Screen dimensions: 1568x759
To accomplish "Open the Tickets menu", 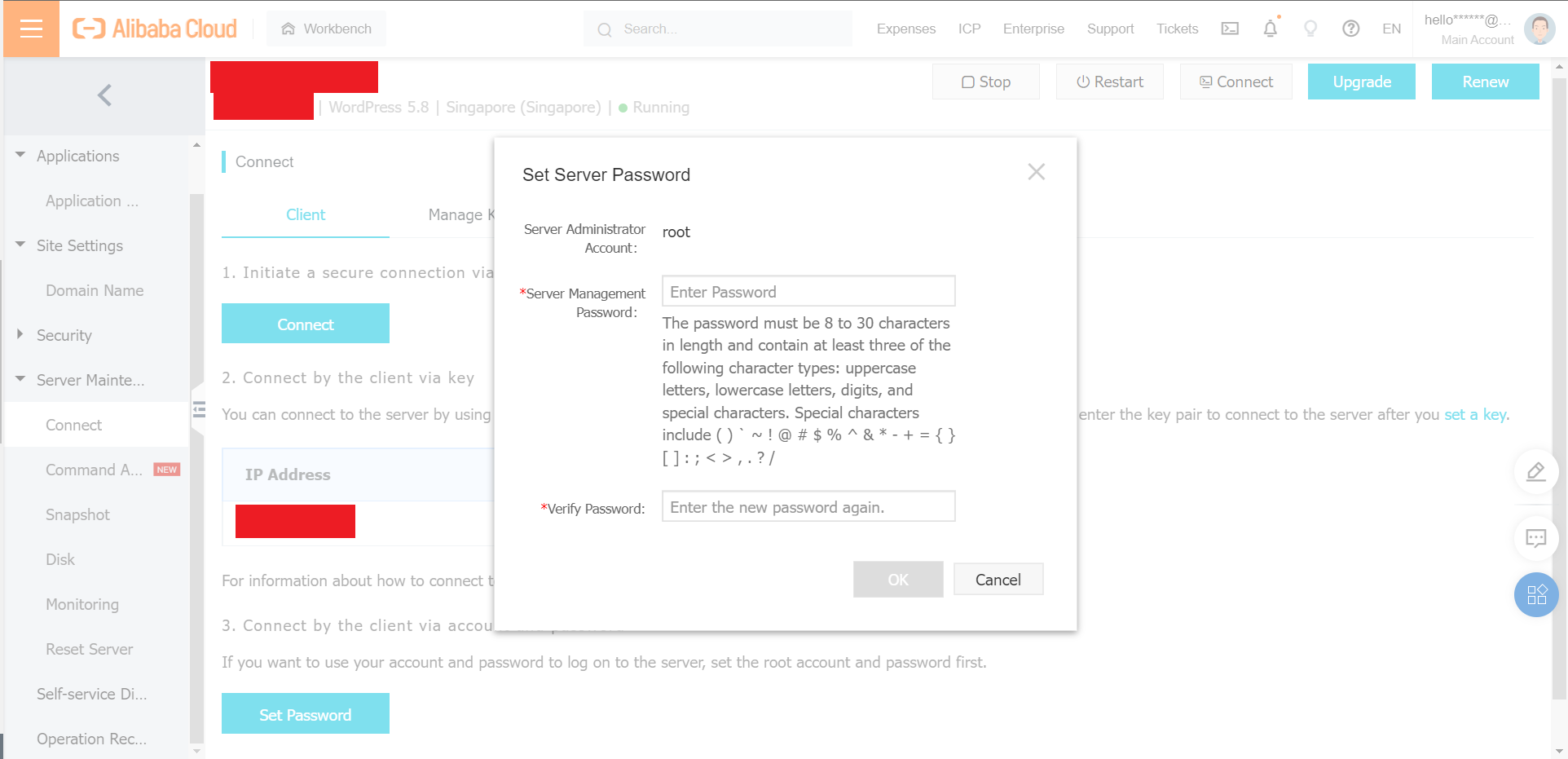I will coord(1177,29).
